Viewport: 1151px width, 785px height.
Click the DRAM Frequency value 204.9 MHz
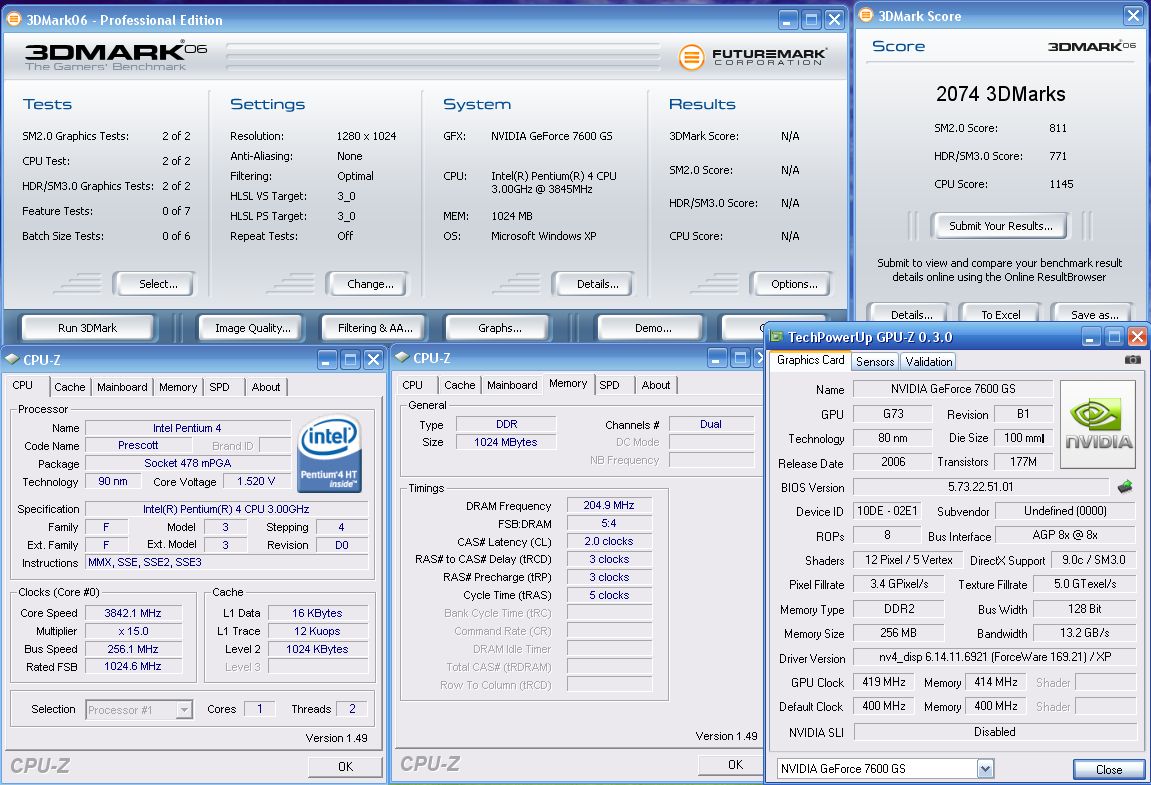609,505
